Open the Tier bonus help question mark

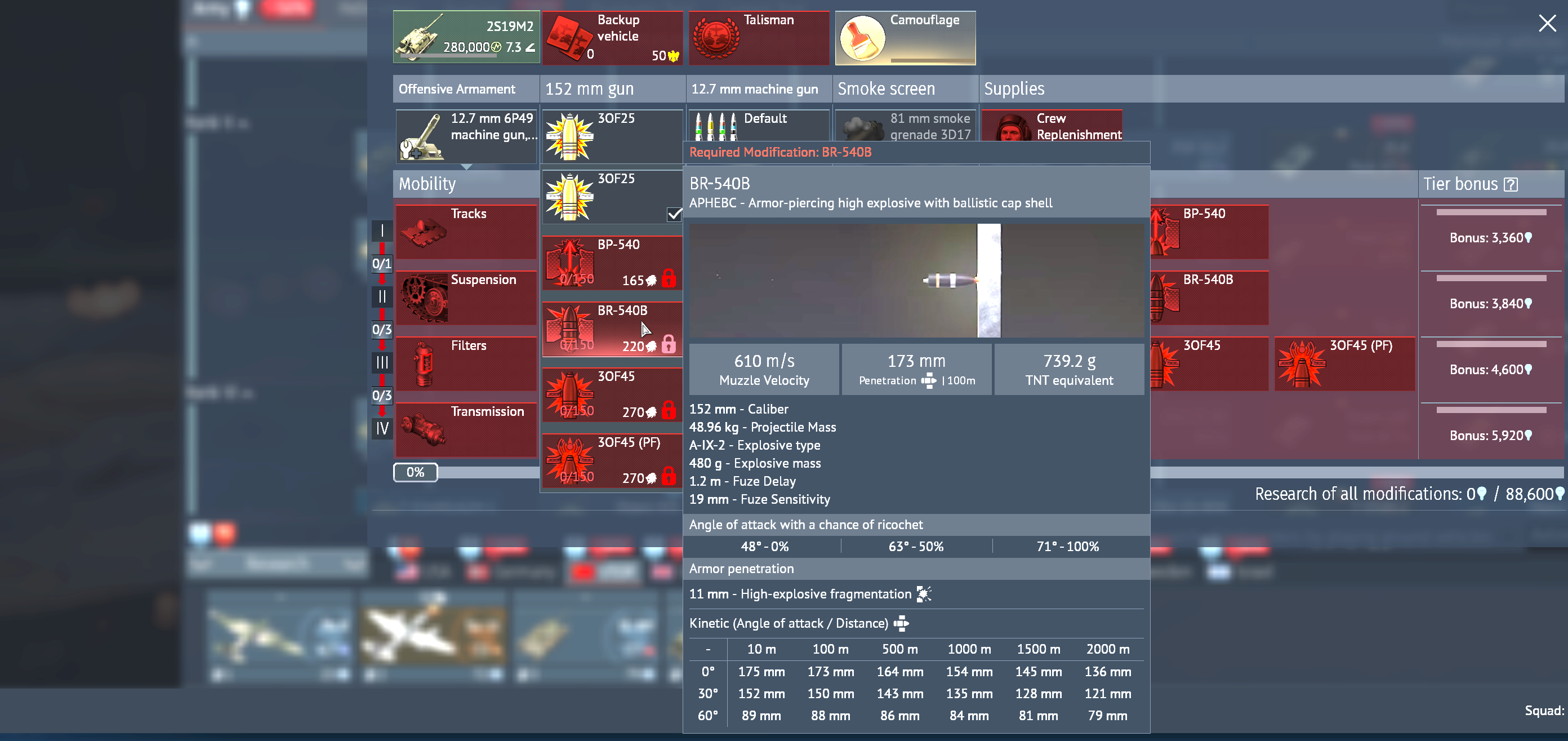pyautogui.click(x=1510, y=184)
